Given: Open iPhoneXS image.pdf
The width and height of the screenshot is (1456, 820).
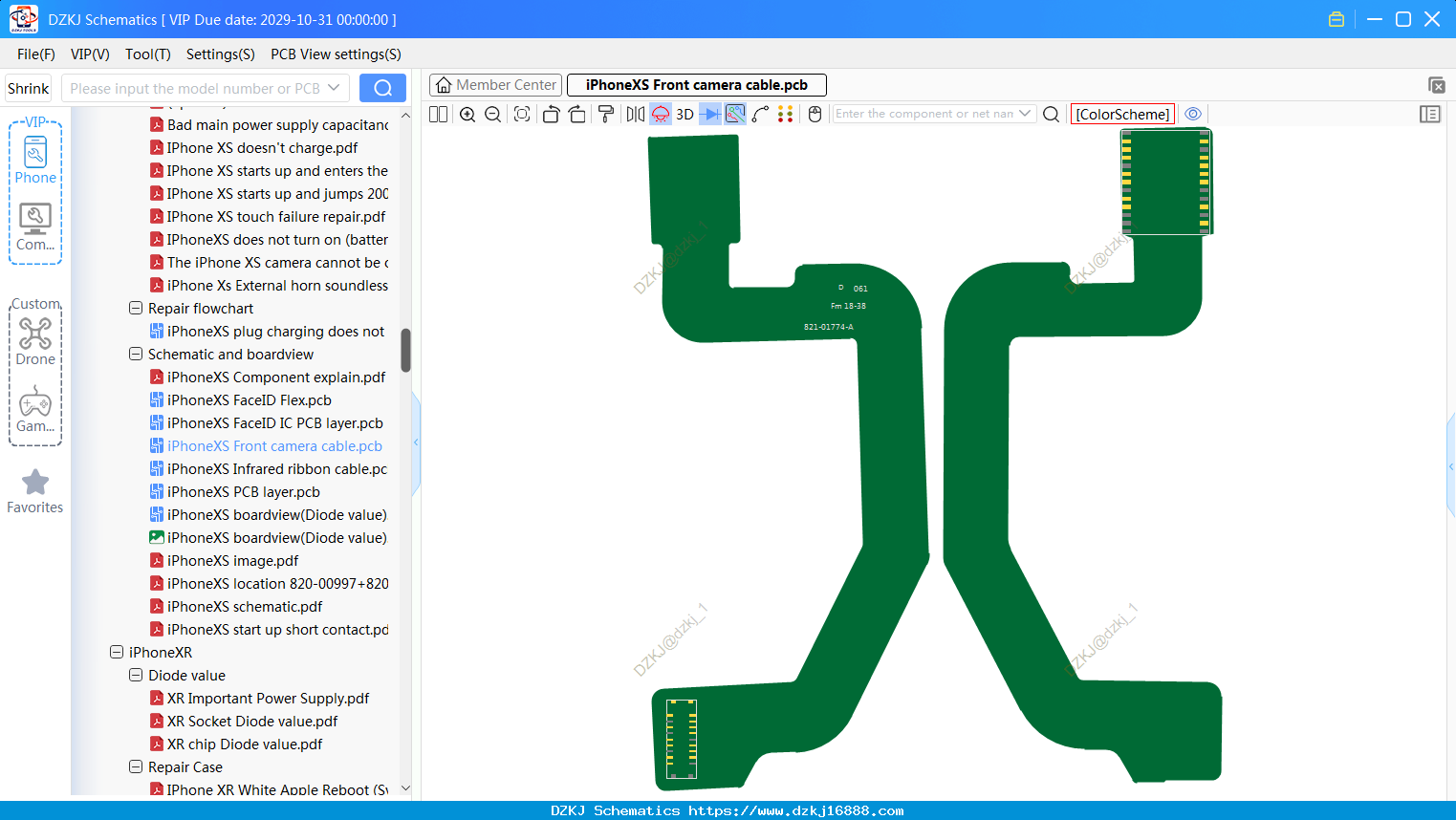Looking at the screenshot, I should 232,561.
